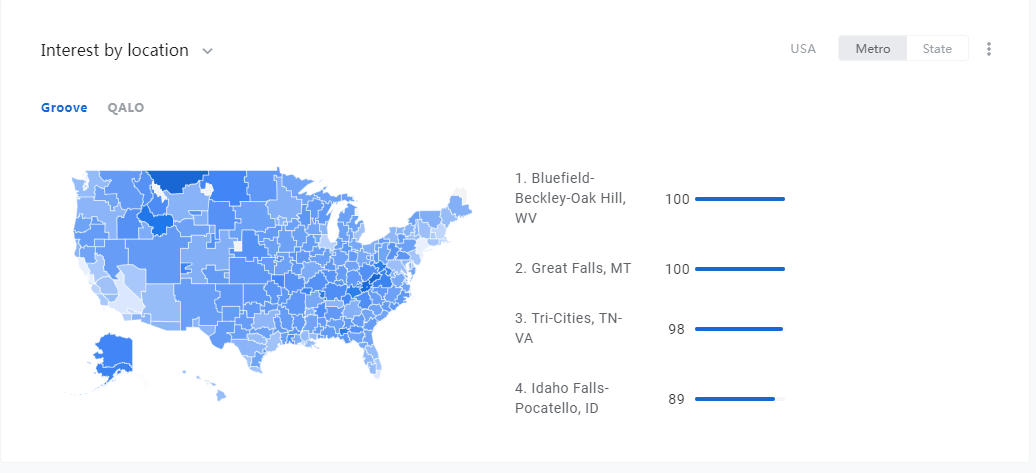This screenshot has height=473, width=1036.
Task: Switch to the Metro view toggle
Action: point(873,48)
